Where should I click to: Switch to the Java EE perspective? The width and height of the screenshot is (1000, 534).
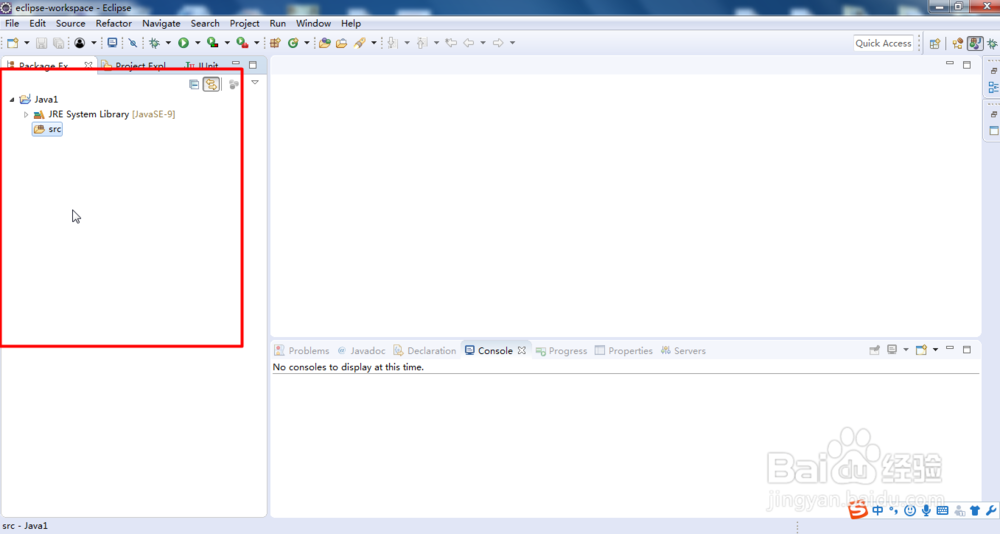957,43
